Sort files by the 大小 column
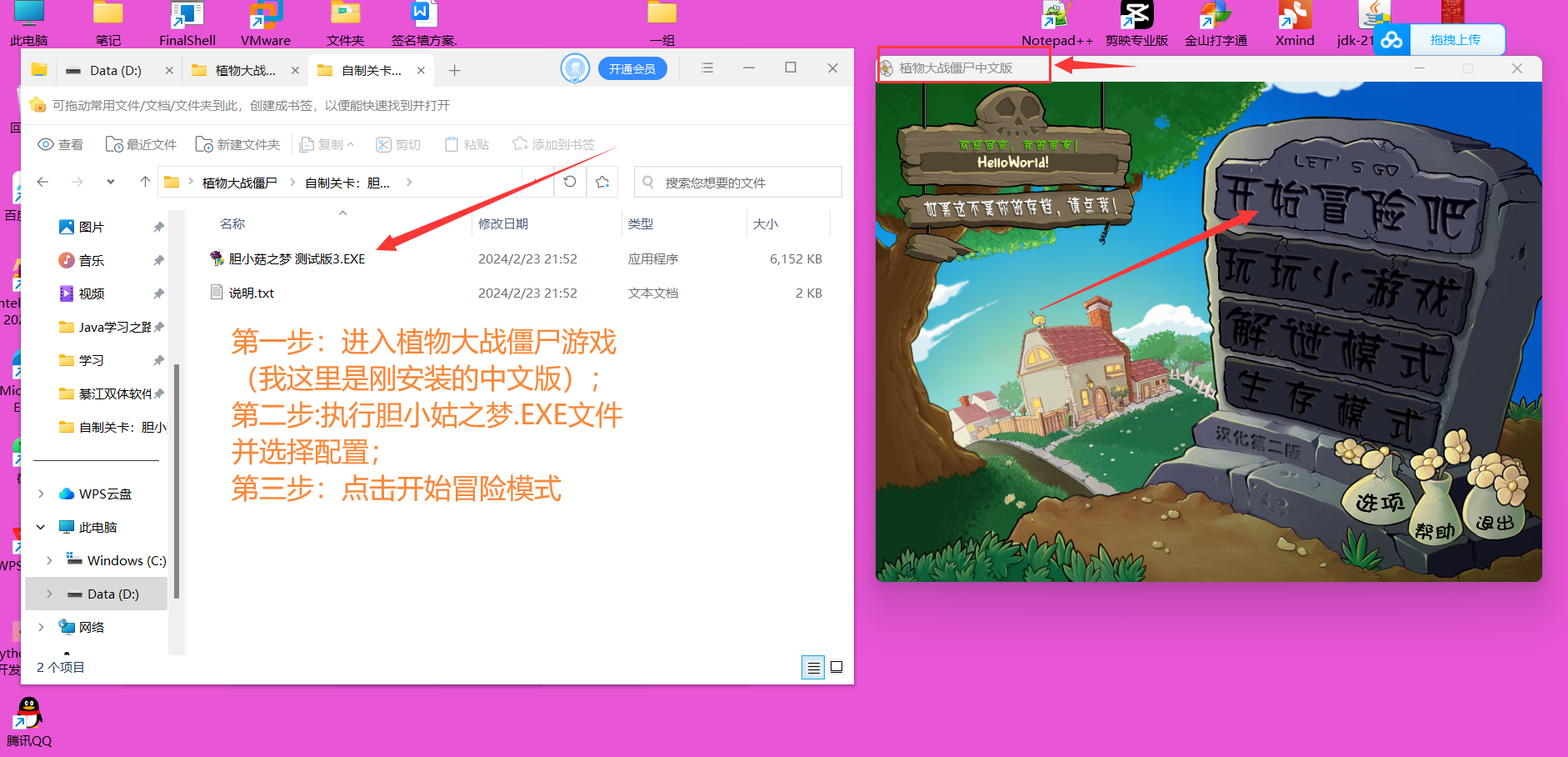This screenshot has height=757, width=1568. tap(766, 223)
